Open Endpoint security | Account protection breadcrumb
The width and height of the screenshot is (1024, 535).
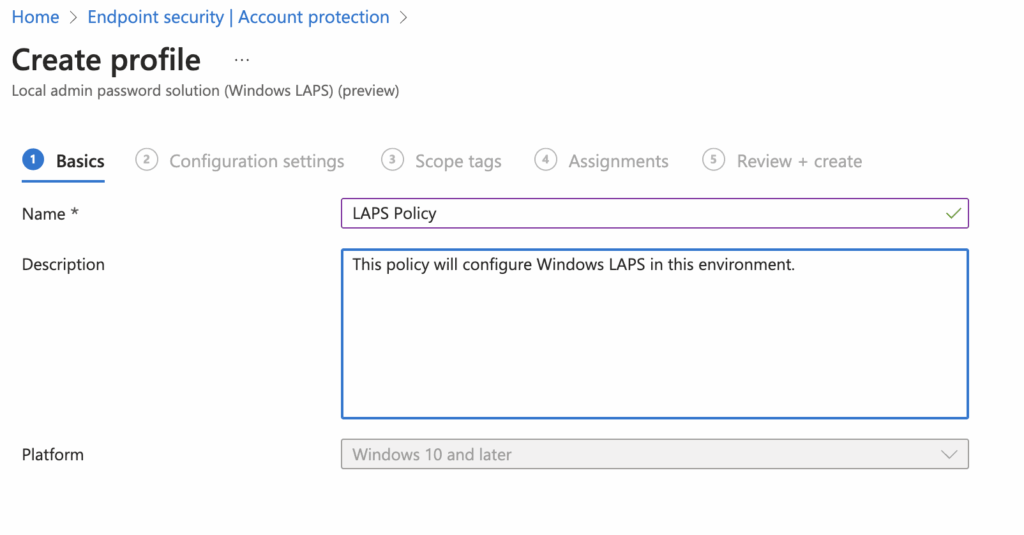pyautogui.click(x=238, y=17)
